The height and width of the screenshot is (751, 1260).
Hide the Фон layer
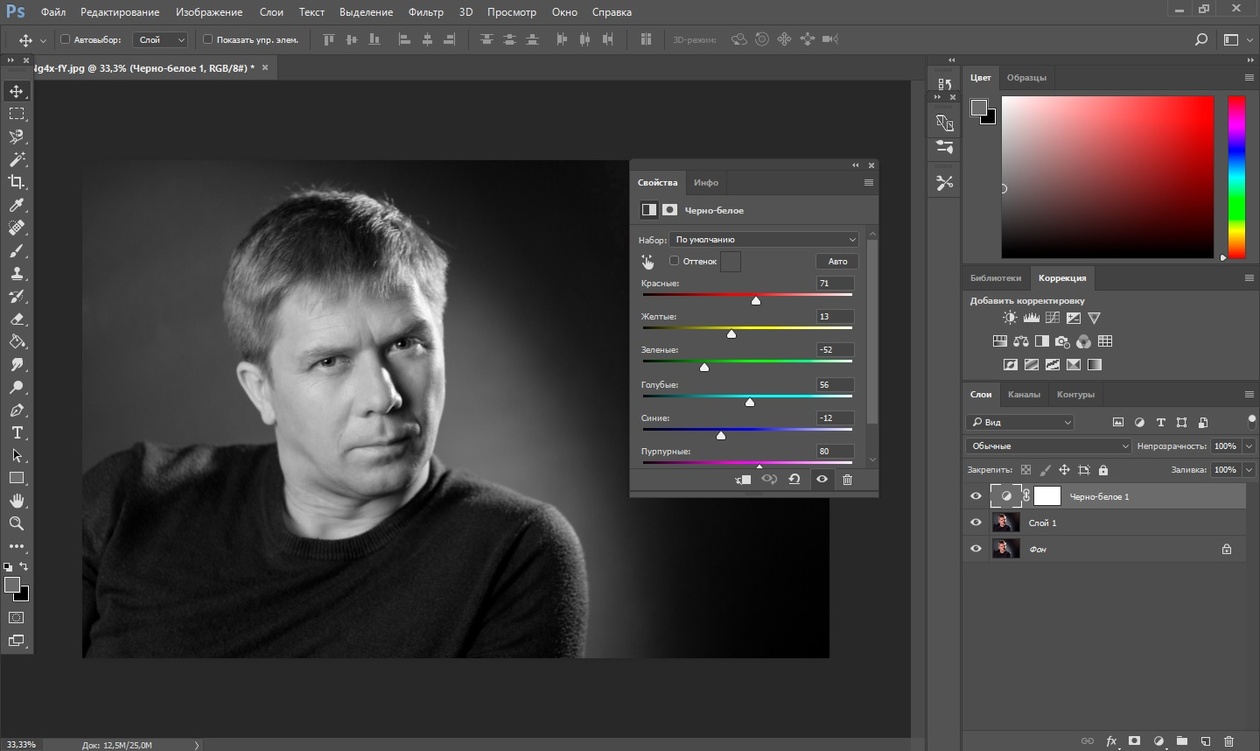(976, 548)
